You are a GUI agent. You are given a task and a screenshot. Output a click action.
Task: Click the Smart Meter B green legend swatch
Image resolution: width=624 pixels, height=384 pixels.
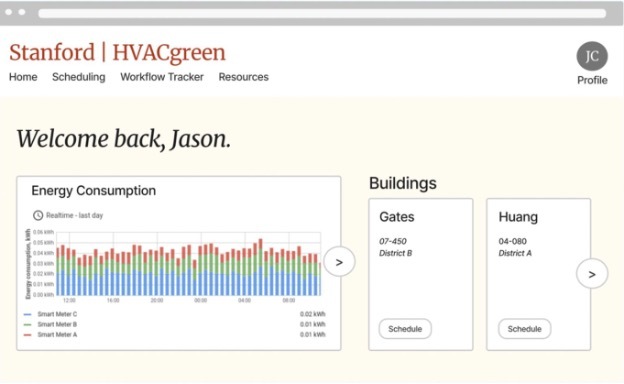pos(27,325)
